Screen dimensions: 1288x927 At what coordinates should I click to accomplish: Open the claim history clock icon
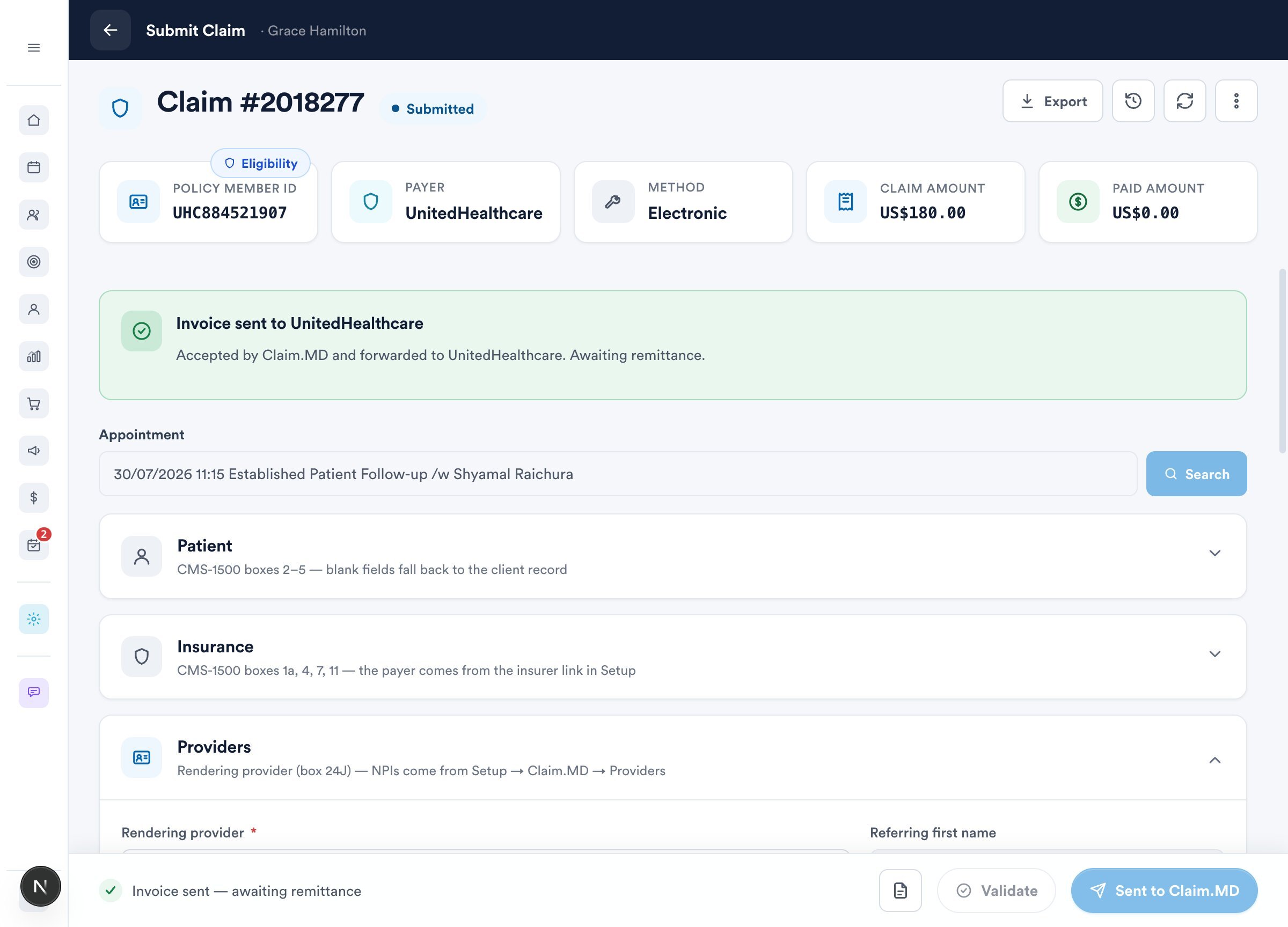pyautogui.click(x=1133, y=101)
